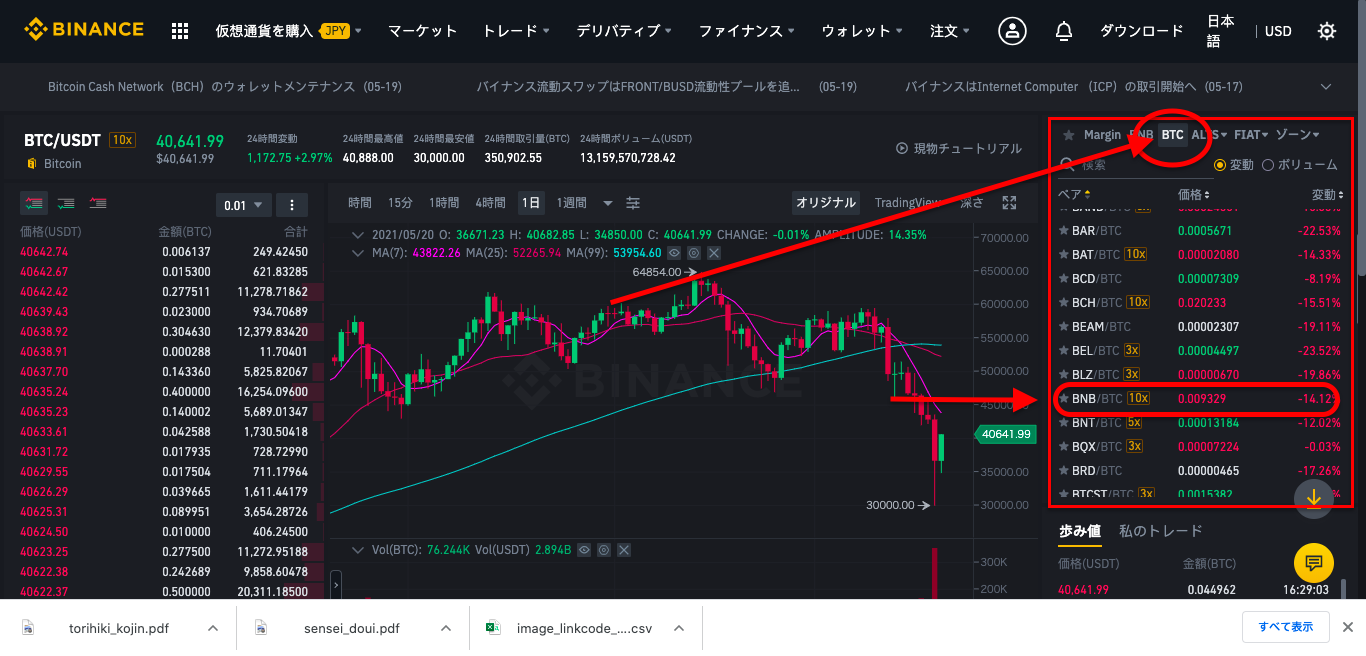Open order book more options menu
Image resolution: width=1366 pixels, height=656 pixels.
point(292,205)
